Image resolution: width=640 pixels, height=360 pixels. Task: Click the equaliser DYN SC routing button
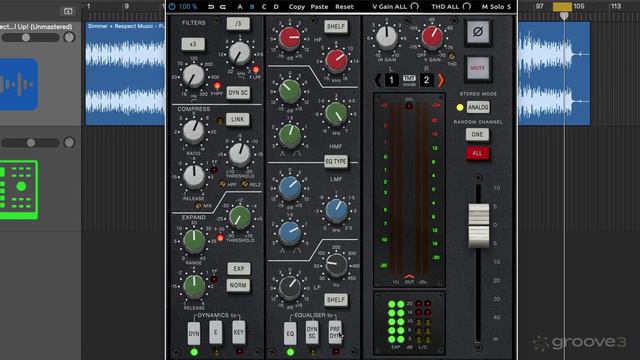pos(312,332)
